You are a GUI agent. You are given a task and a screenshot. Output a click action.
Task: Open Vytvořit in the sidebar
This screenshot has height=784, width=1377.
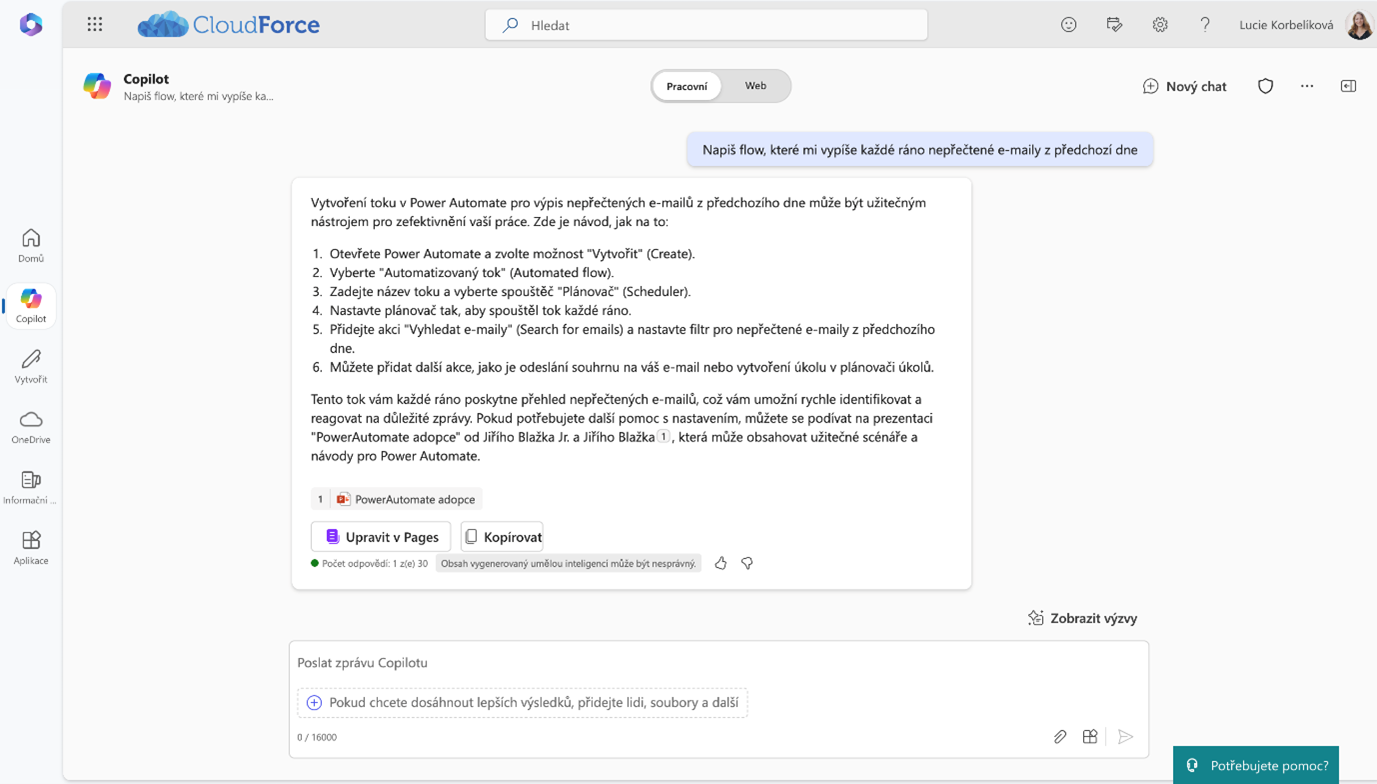[31, 366]
